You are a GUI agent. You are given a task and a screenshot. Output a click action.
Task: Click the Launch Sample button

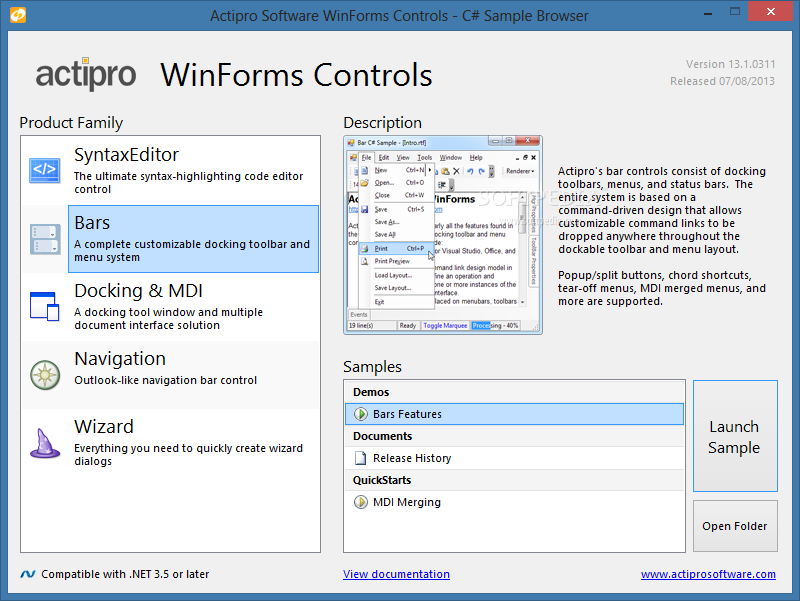point(735,436)
